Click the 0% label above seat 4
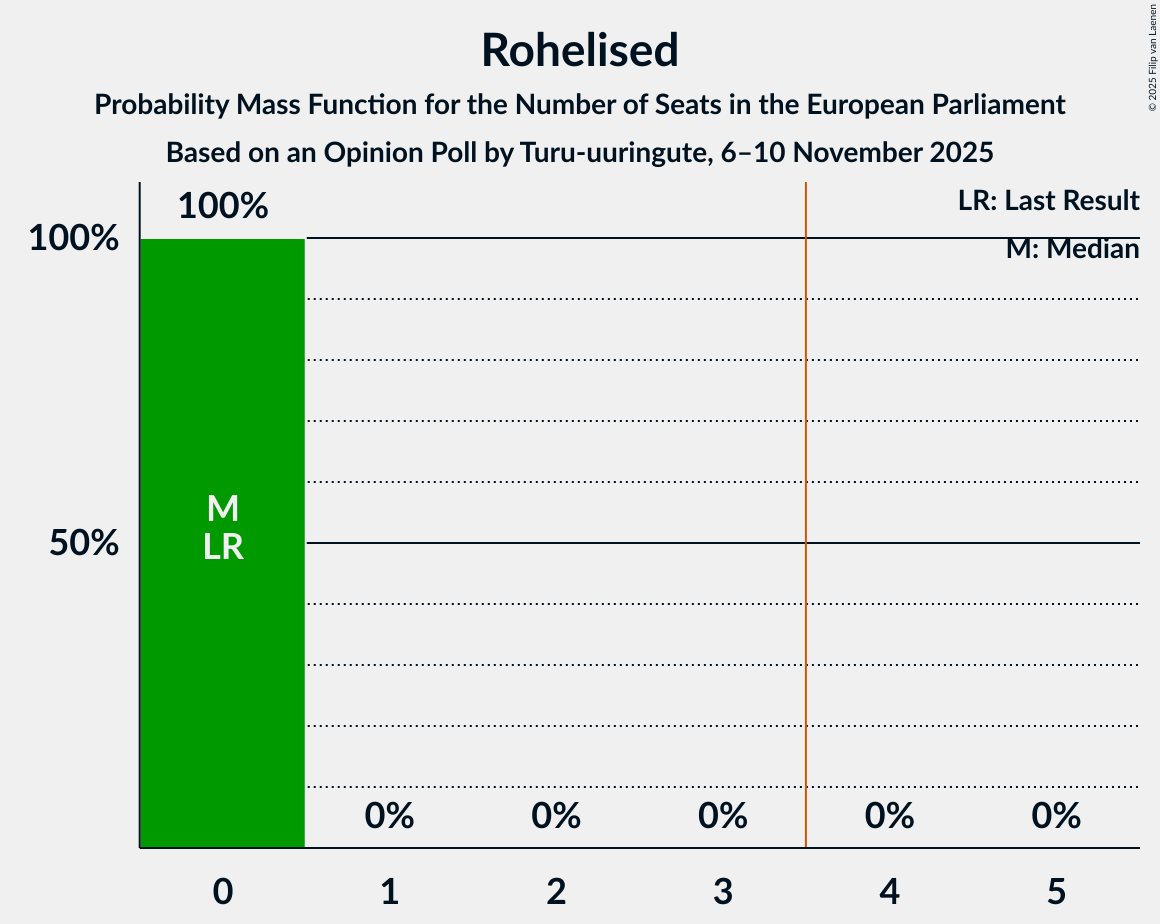1160x924 pixels. tap(890, 817)
